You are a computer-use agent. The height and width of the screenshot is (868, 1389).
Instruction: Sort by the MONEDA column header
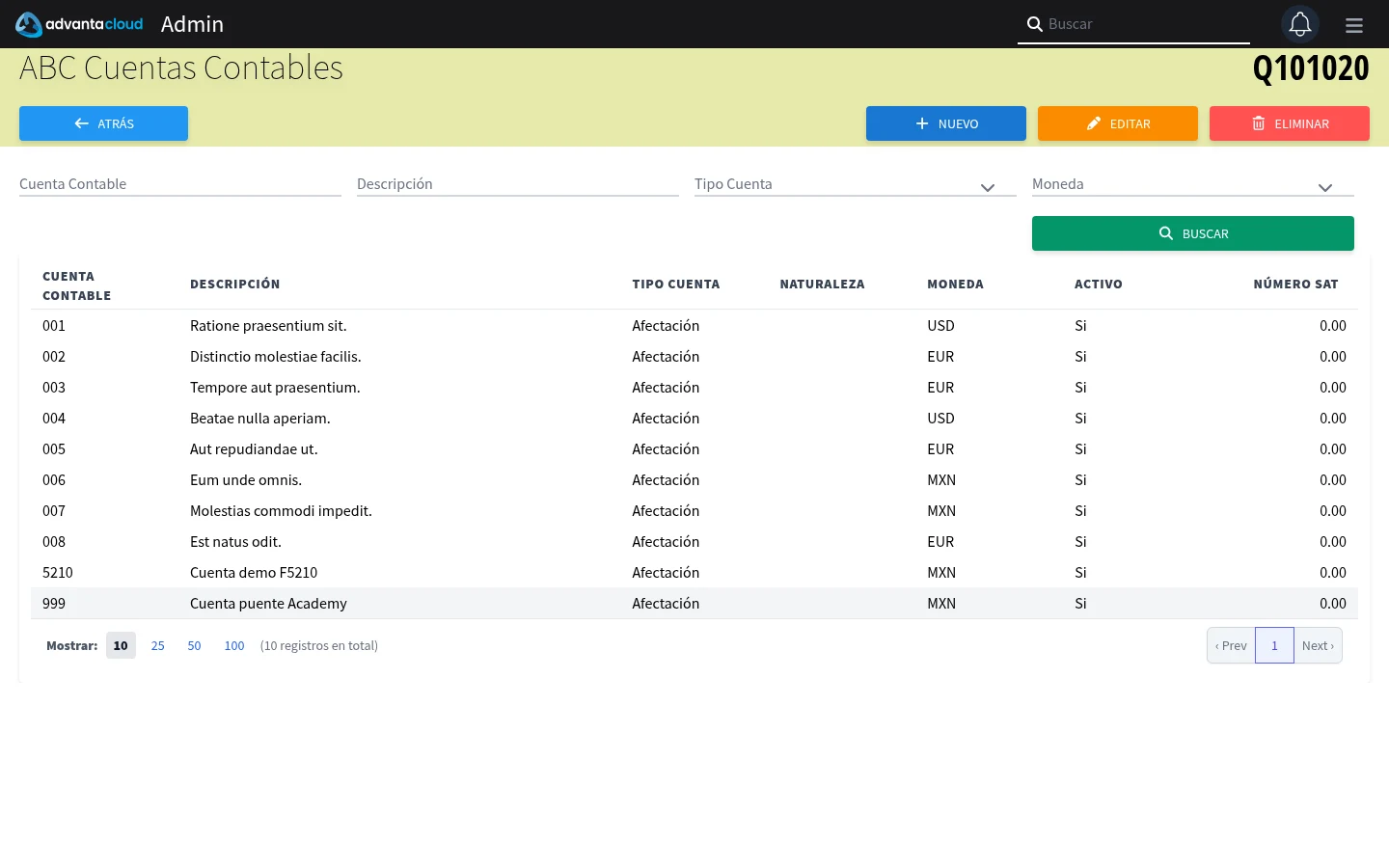[955, 285]
